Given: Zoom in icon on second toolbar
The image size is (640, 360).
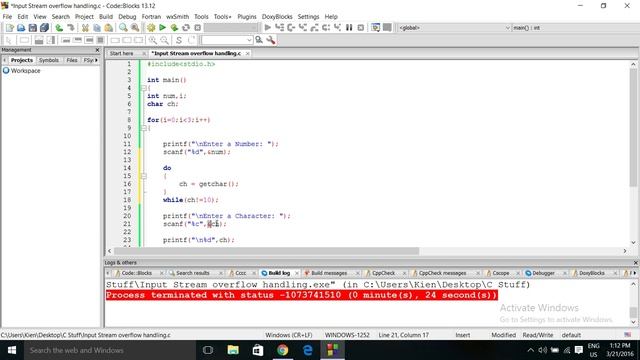Looking at the screenshot, I should [x=153, y=40].
